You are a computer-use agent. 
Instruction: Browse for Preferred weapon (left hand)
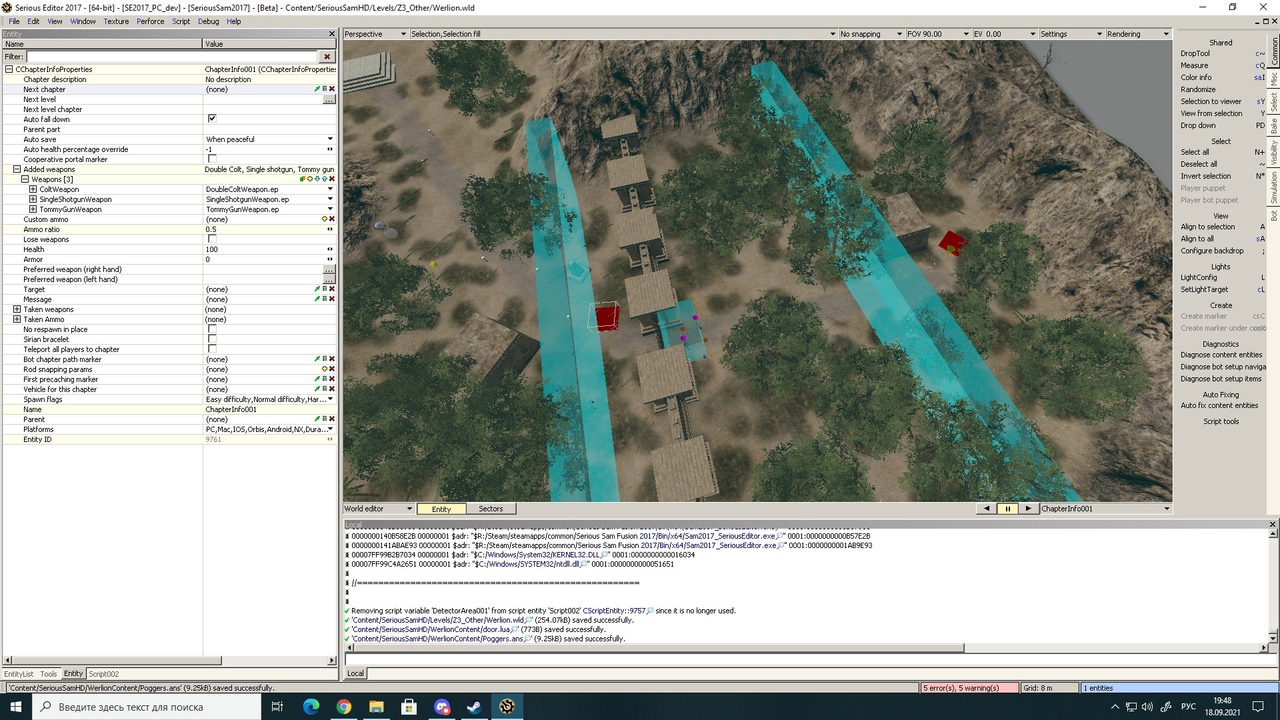click(x=329, y=279)
